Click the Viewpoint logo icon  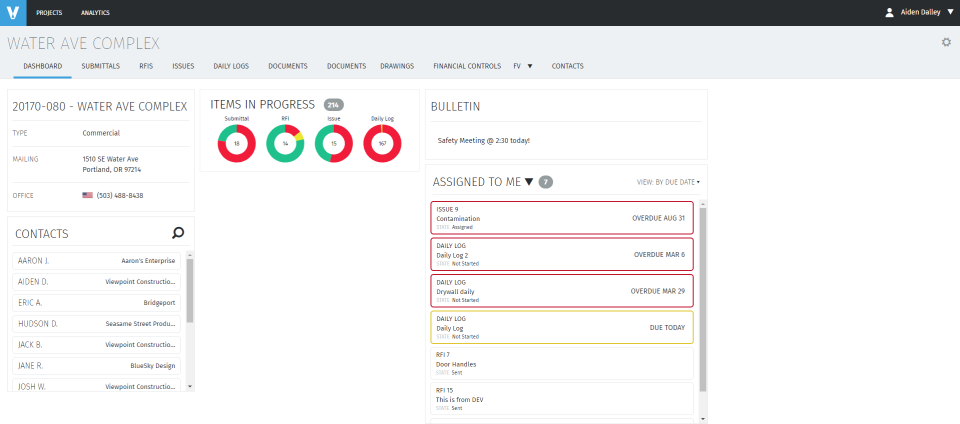[13, 13]
